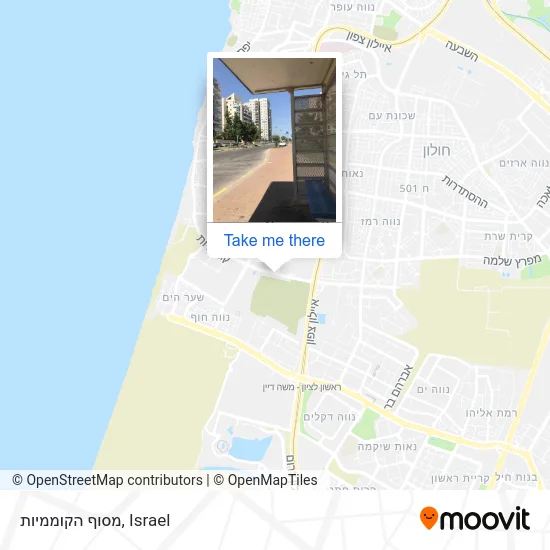This screenshot has width=550, height=550.
Task: Select the רמת אליהו neighborhood label
Action: (491, 413)
